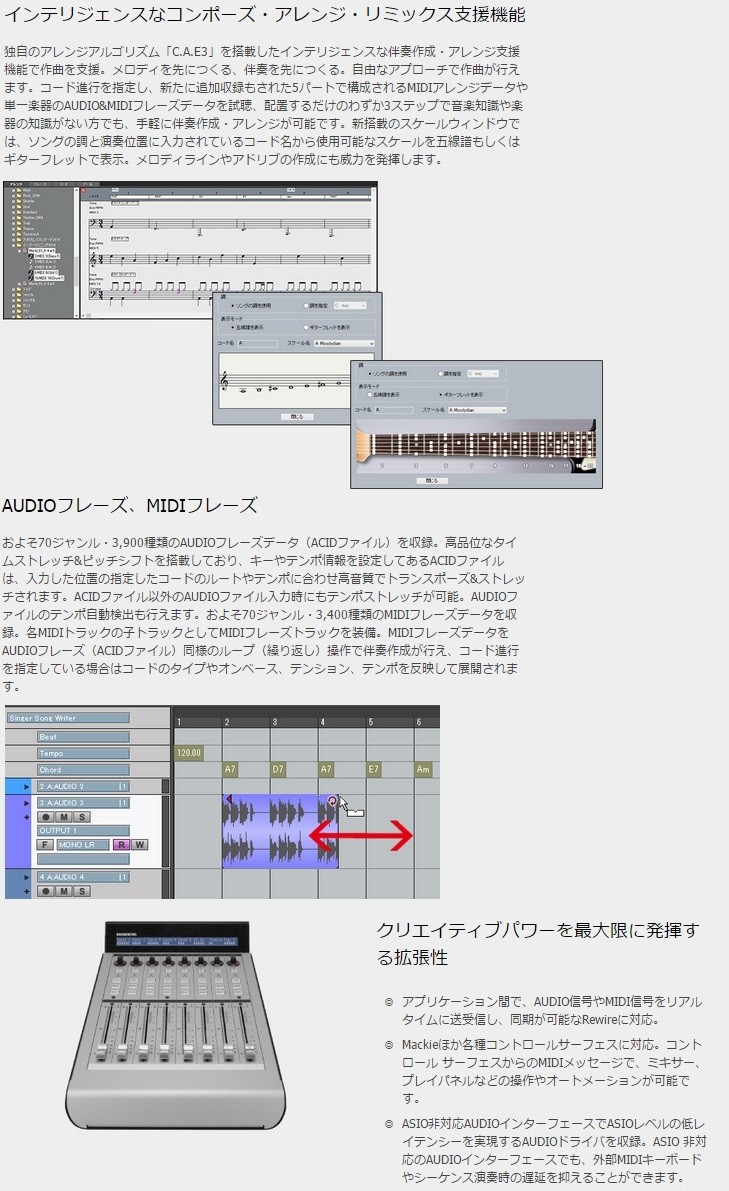
Task: Enable the purple R automation read button
Action: [x=120, y=845]
